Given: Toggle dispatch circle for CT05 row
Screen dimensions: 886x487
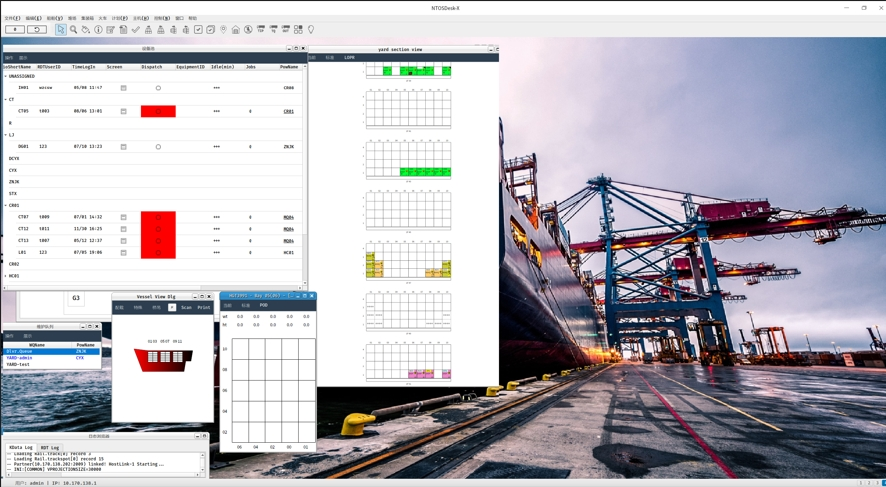Looking at the screenshot, I should (158, 111).
